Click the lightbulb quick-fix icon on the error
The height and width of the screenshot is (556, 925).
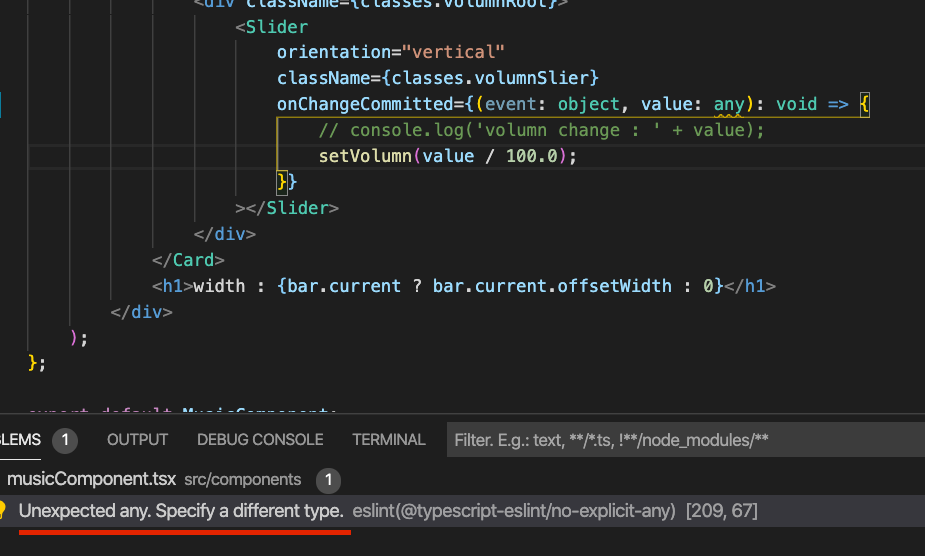(2, 511)
